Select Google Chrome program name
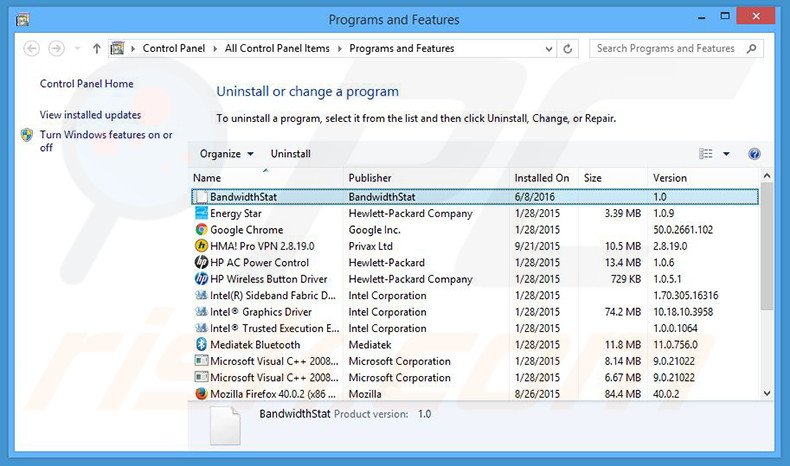The image size is (790, 466). click(246, 230)
